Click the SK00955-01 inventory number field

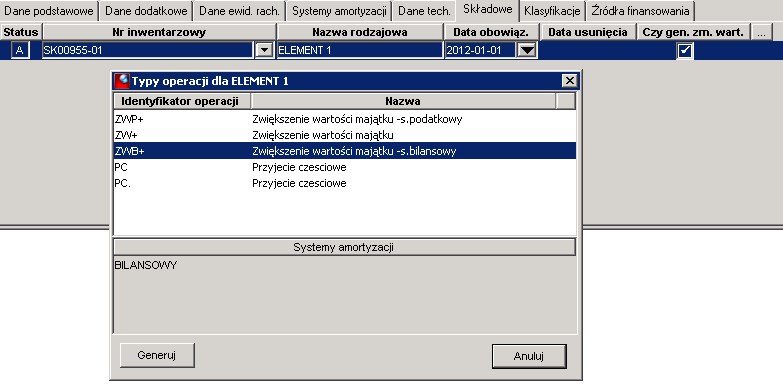(x=148, y=50)
